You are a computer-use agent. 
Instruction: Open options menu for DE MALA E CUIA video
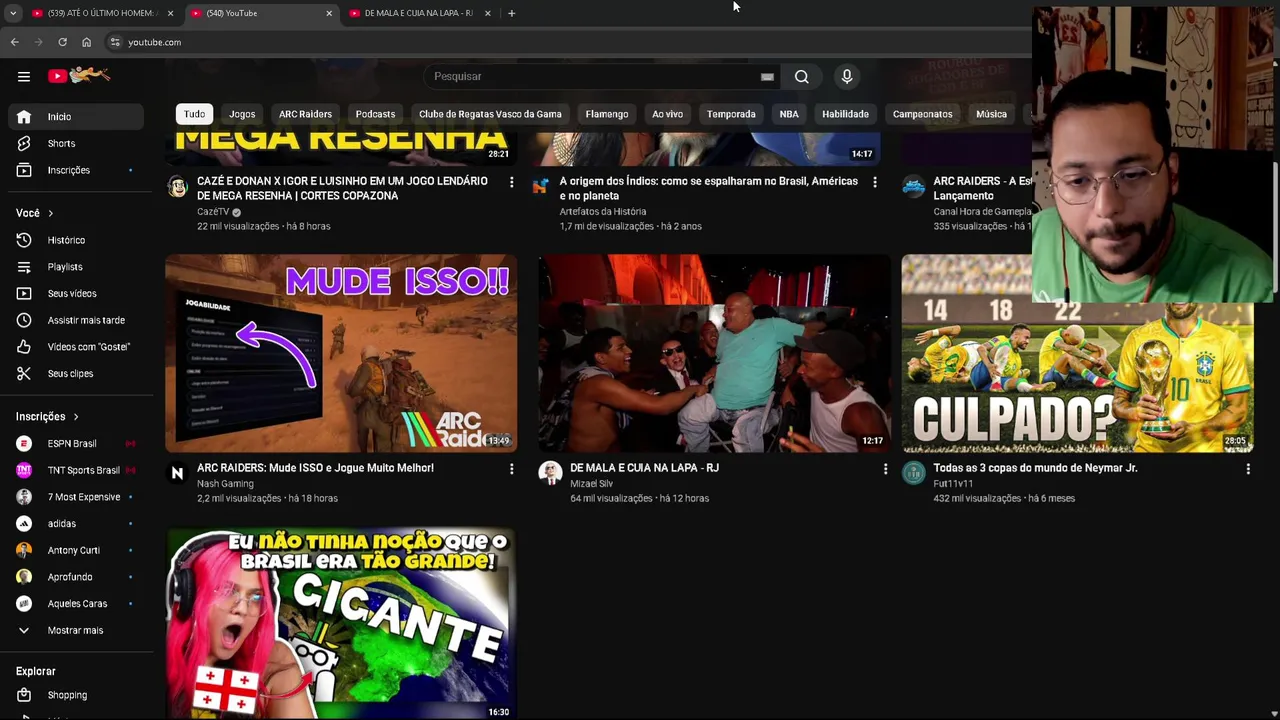click(885, 468)
